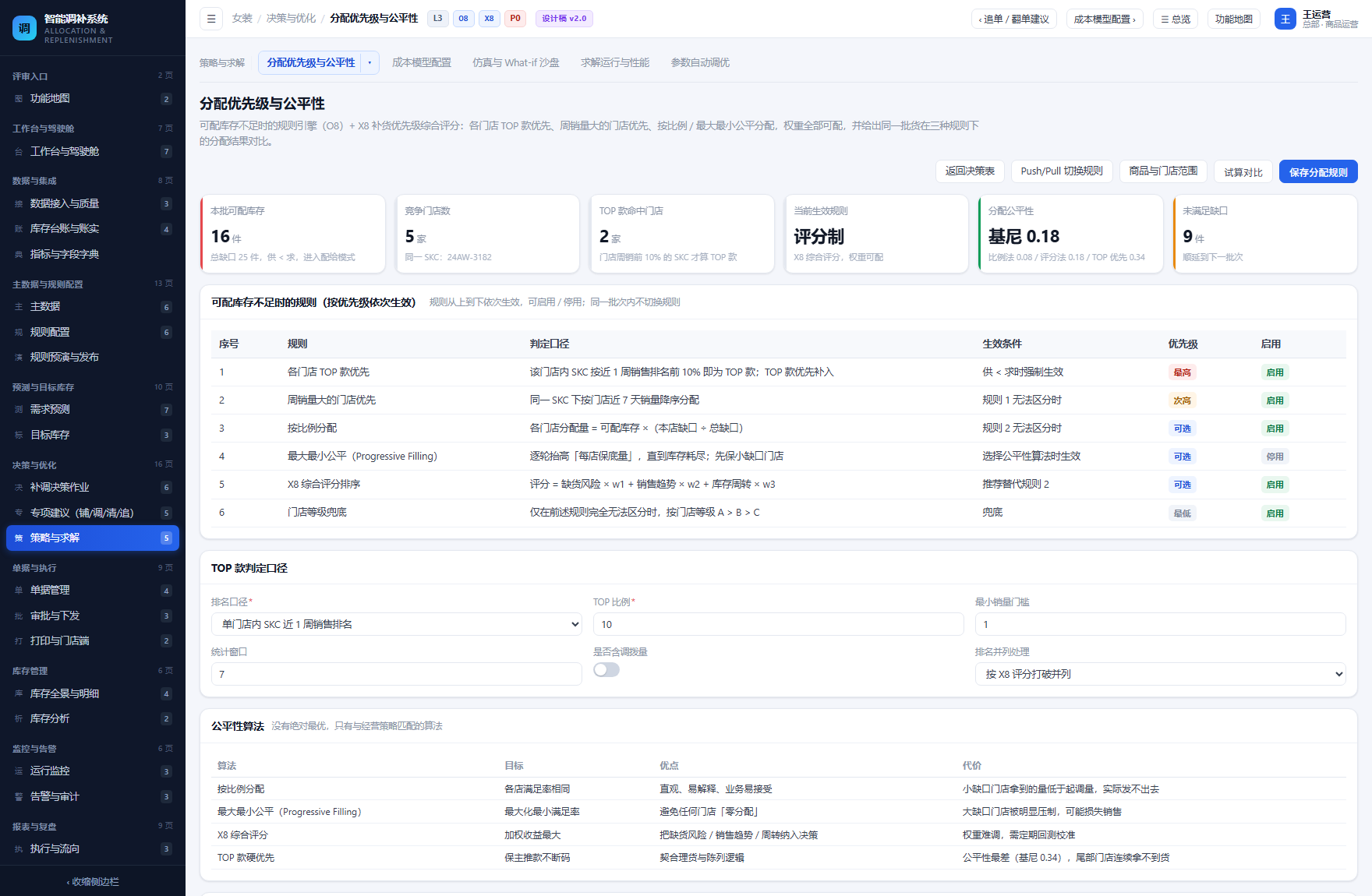This screenshot has height=896, width=1372.
Task: Switch to the 求解运行与性能 tab
Action: (x=615, y=63)
